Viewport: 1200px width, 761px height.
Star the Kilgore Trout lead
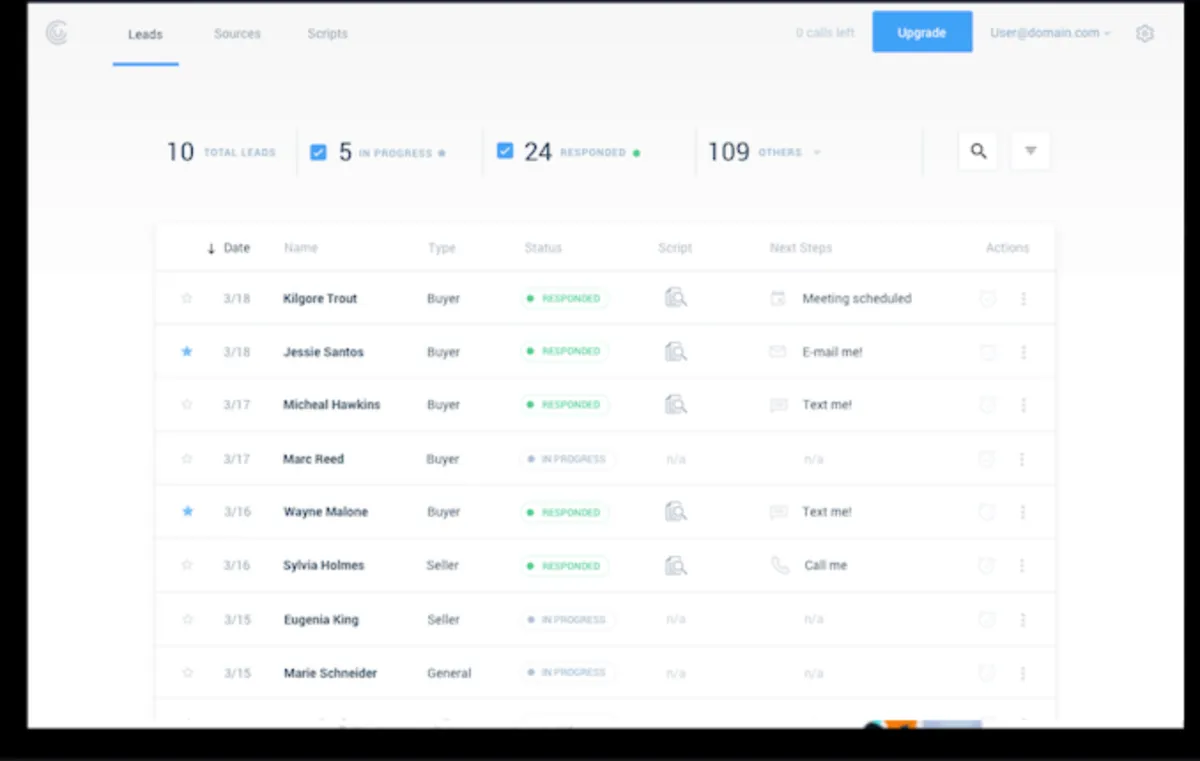[x=186, y=298]
